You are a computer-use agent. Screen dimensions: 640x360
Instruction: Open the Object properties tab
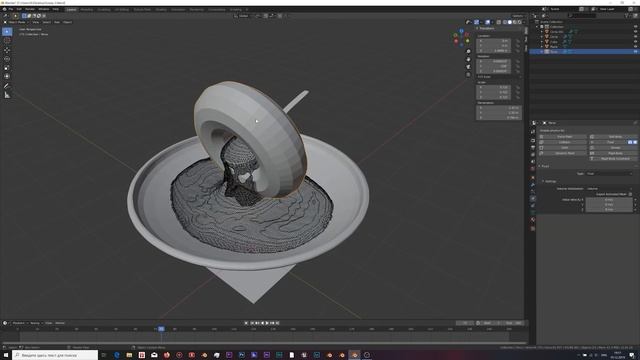click(533, 178)
